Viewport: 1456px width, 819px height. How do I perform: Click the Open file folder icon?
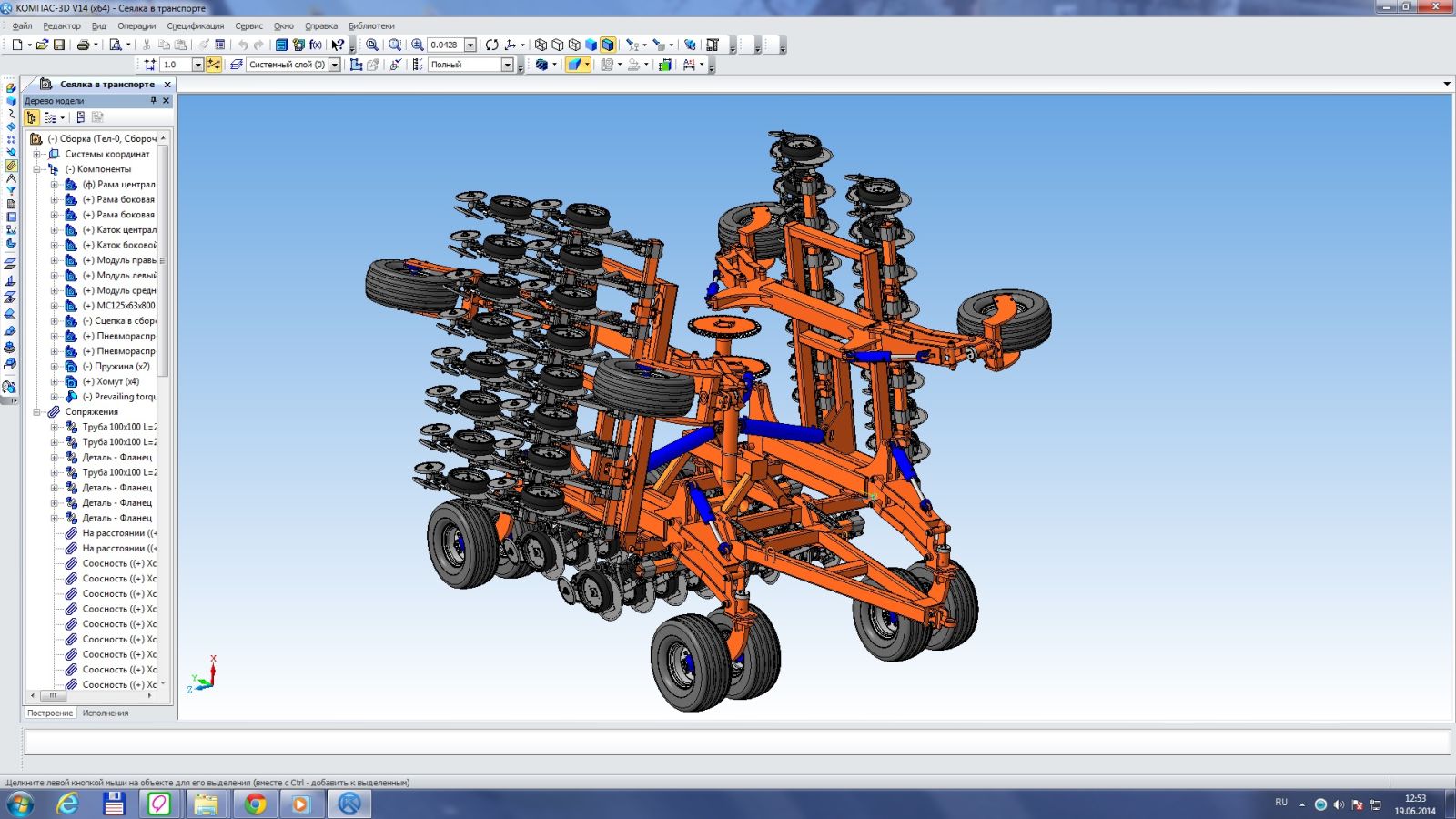(x=42, y=45)
